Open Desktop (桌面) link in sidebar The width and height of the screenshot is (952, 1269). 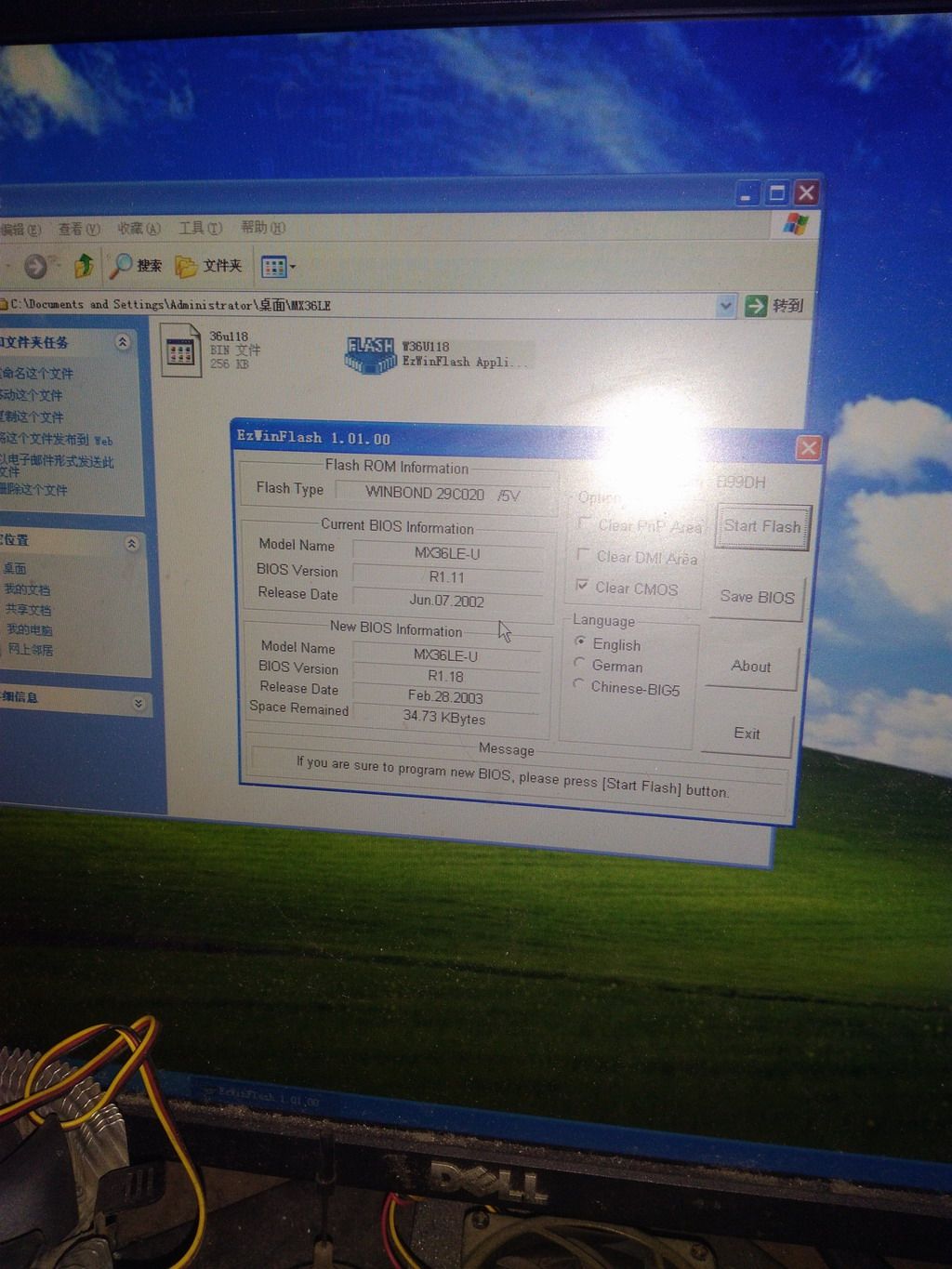[x=15, y=568]
